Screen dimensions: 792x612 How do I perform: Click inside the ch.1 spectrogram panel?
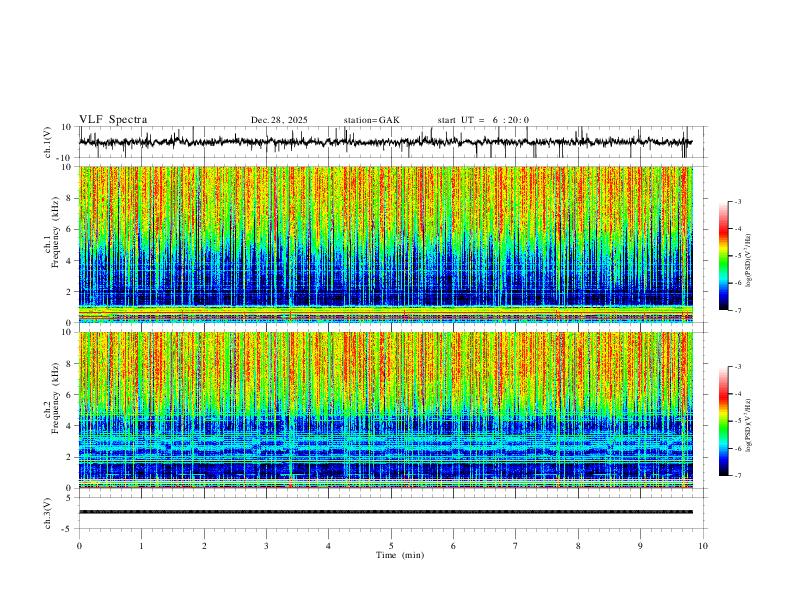point(385,244)
